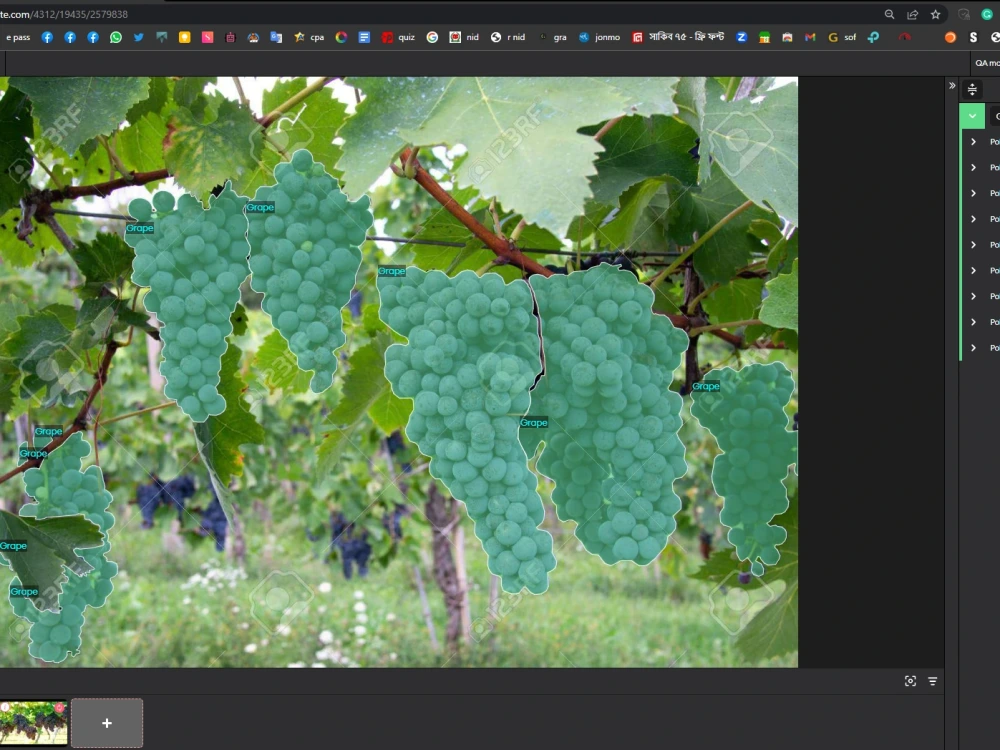This screenshot has width=1000, height=750.
Task: Select Grape label on the largest center cluster
Action: [x=534, y=423]
